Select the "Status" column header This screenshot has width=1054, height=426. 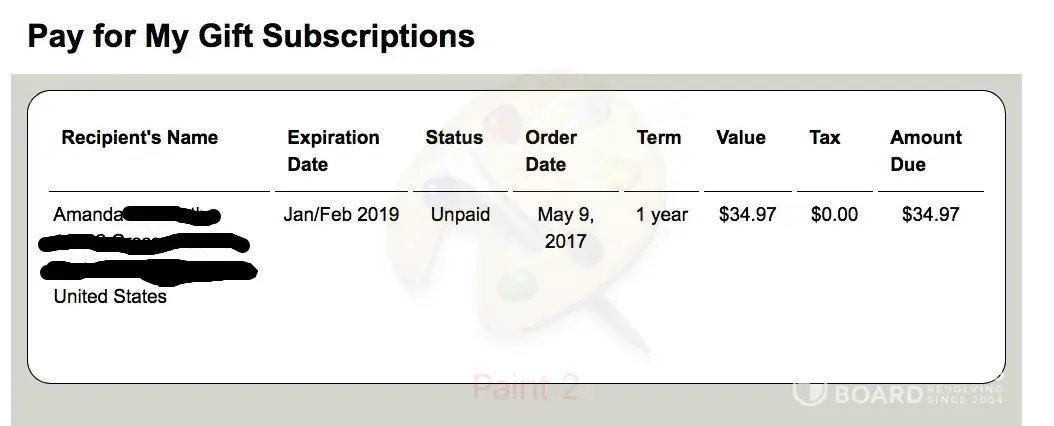click(454, 138)
